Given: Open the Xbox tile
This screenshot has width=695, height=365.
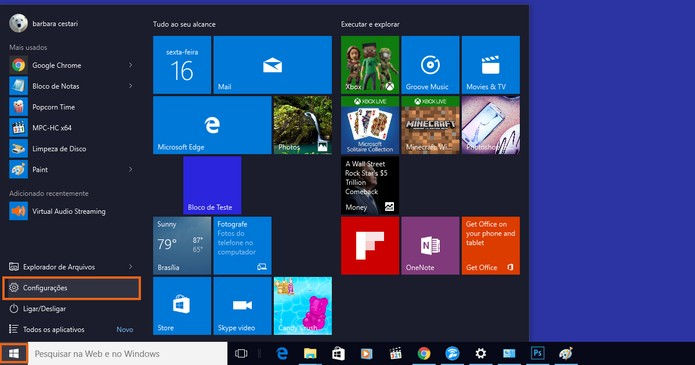Looking at the screenshot, I should click(x=370, y=65).
